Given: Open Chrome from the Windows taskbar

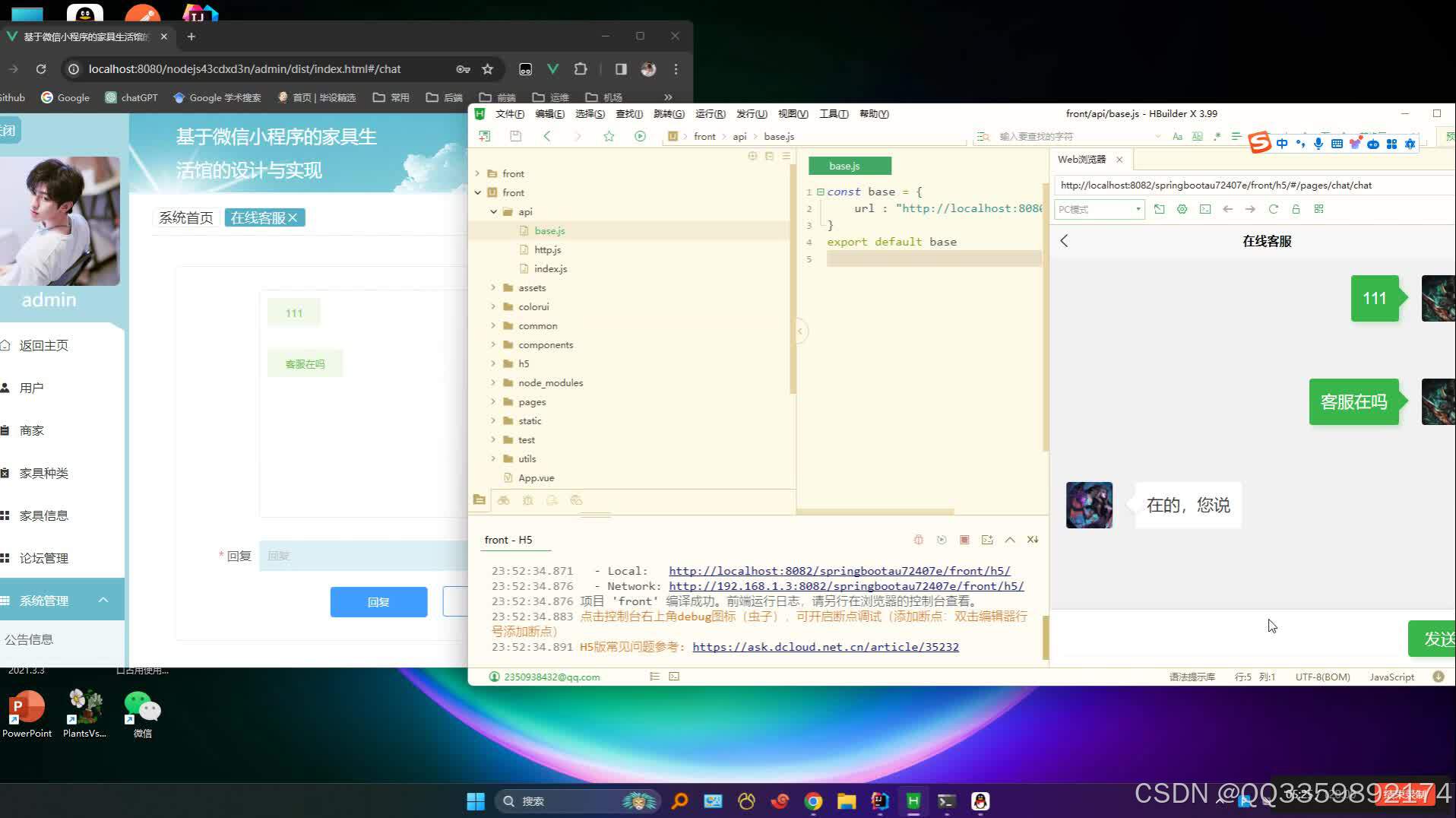Looking at the screenshot, I should point(813,801).
